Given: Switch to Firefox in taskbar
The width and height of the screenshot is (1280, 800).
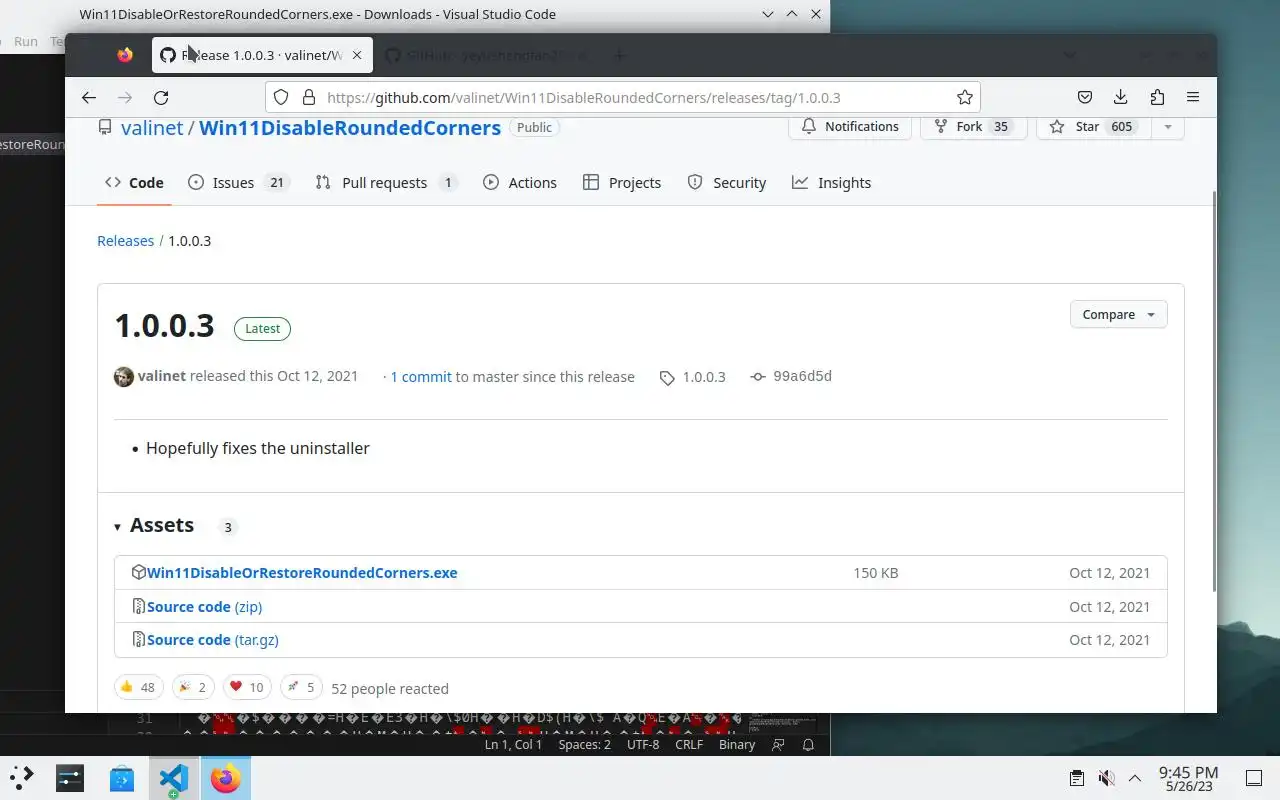Looking at the screenshot, I should click(x=226, y=777).
